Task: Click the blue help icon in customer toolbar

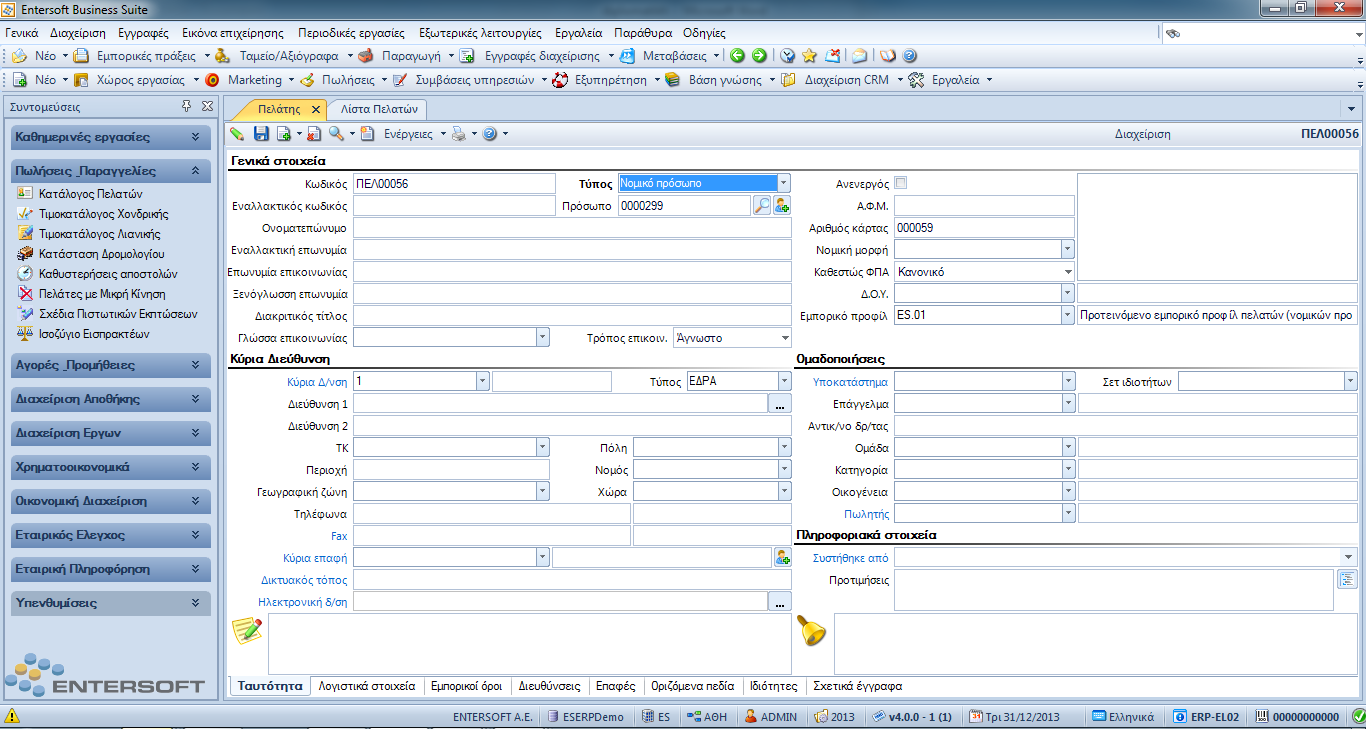Action: [490, 133]
